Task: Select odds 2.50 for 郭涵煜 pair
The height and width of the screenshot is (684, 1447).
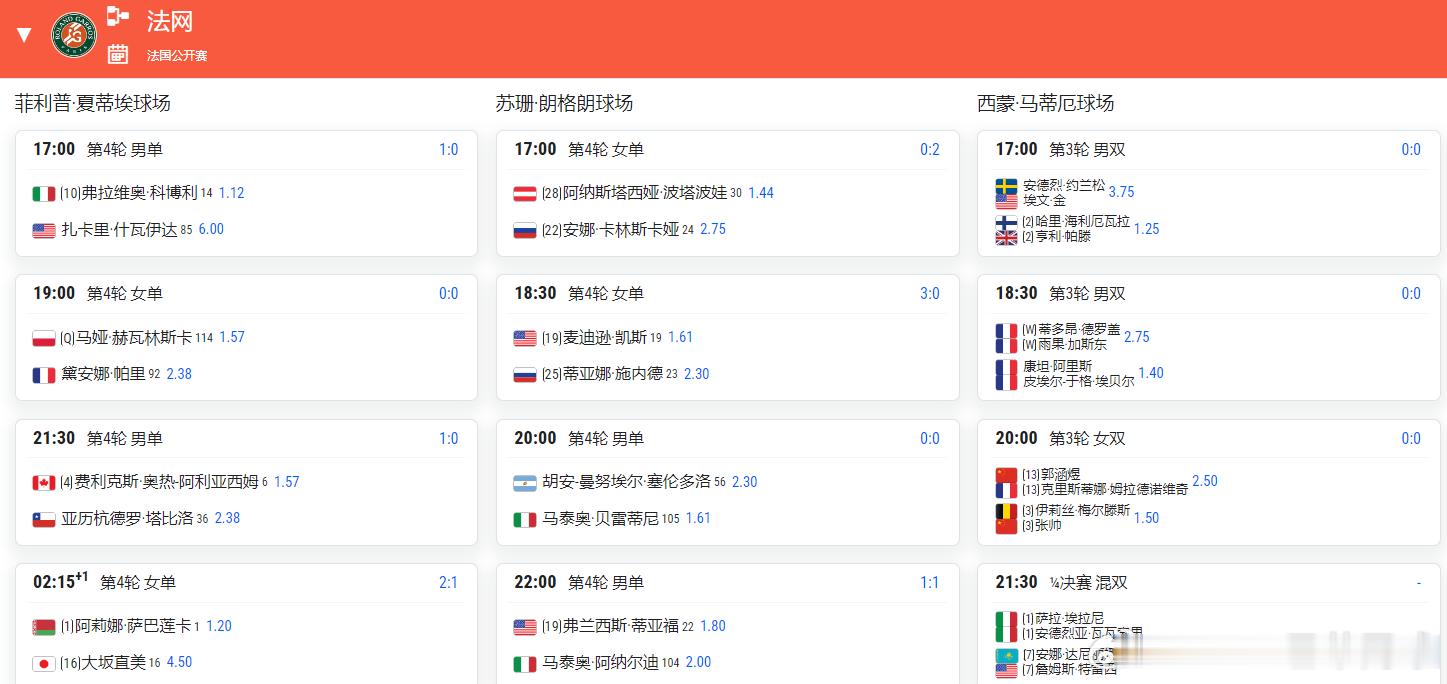Action: pos(1205,481)
